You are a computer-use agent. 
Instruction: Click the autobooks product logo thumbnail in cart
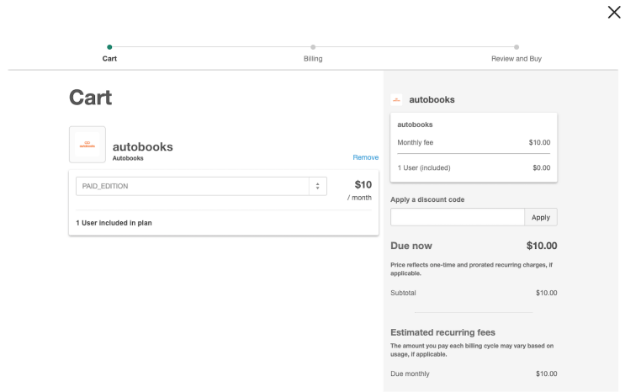coord(87,144)
